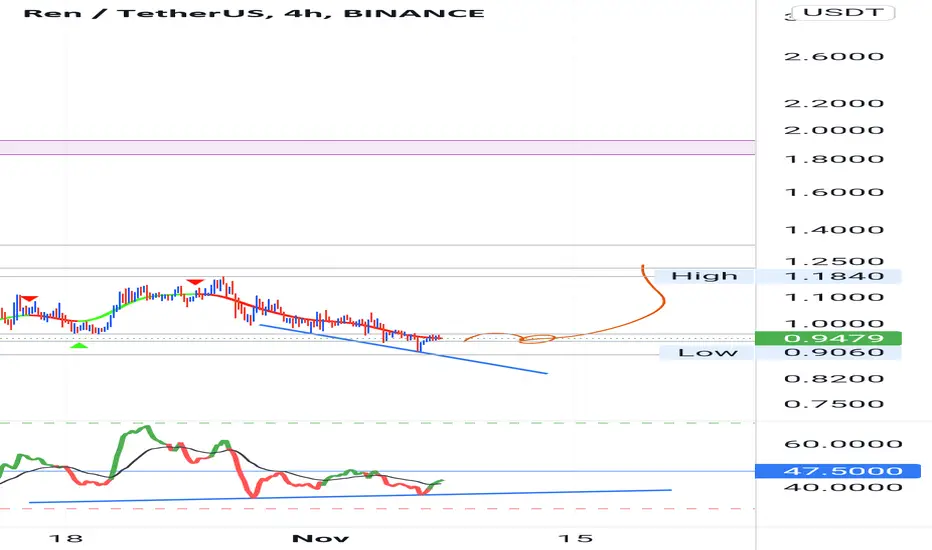This screenshot has width=932, height=550.
Task: Click the 18 date label on time axis
Action: tap(65, 539)
